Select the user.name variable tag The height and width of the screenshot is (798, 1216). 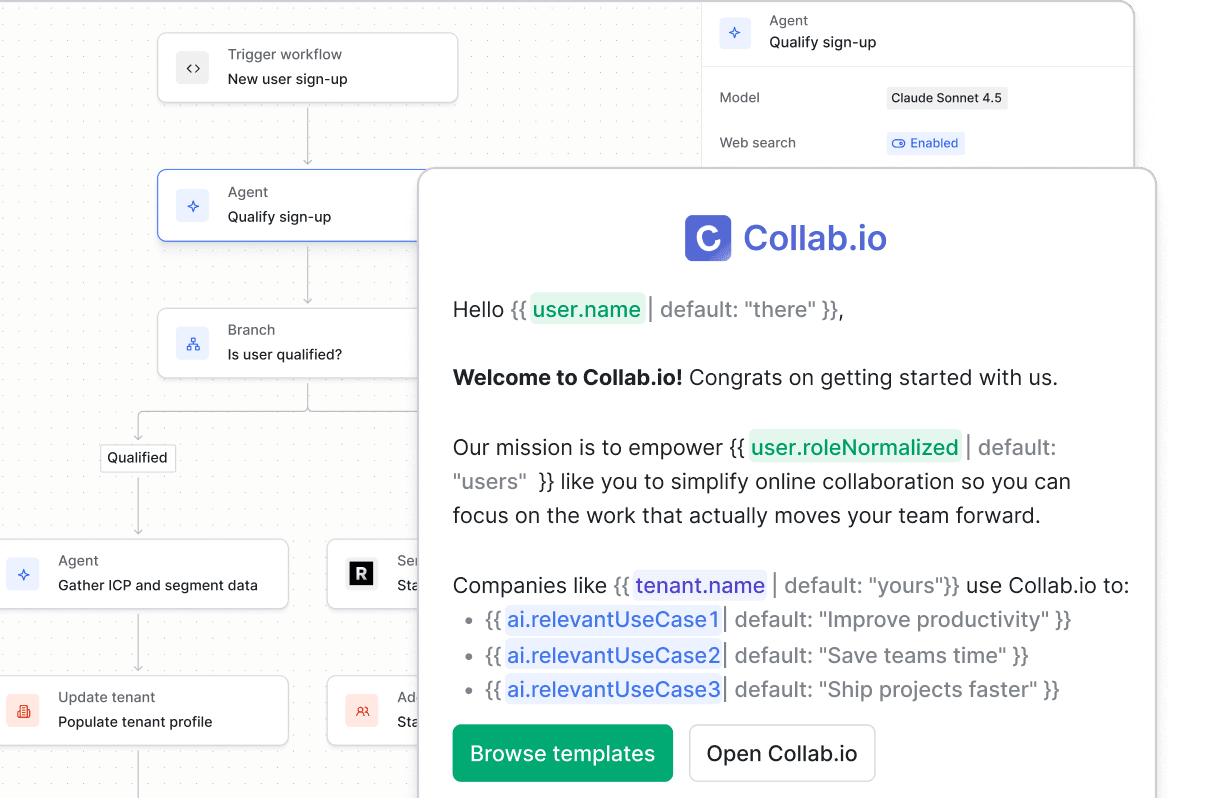pos(586,310)
